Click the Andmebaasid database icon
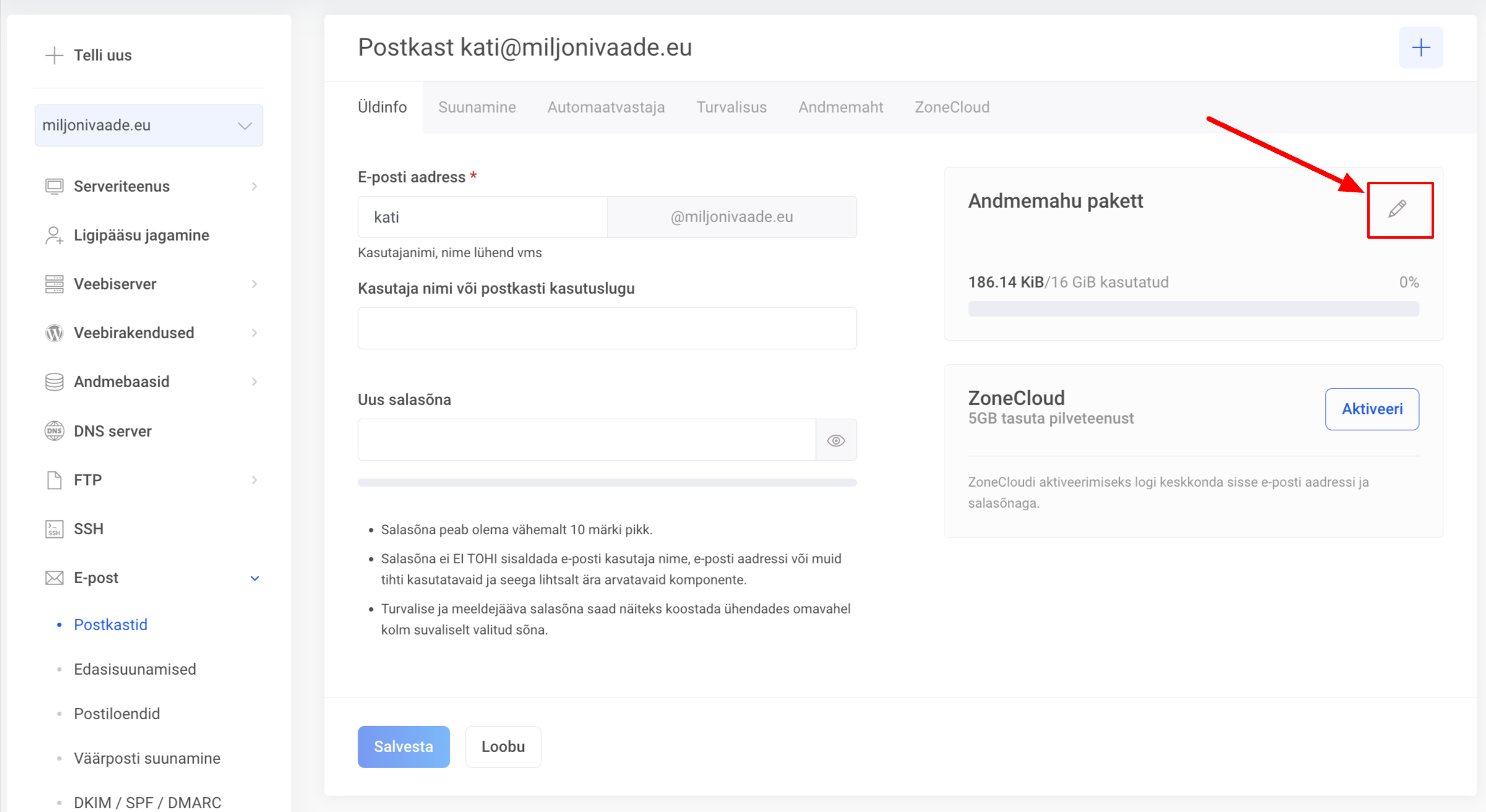The image size is (1486, 812). [x=54, y=382]
